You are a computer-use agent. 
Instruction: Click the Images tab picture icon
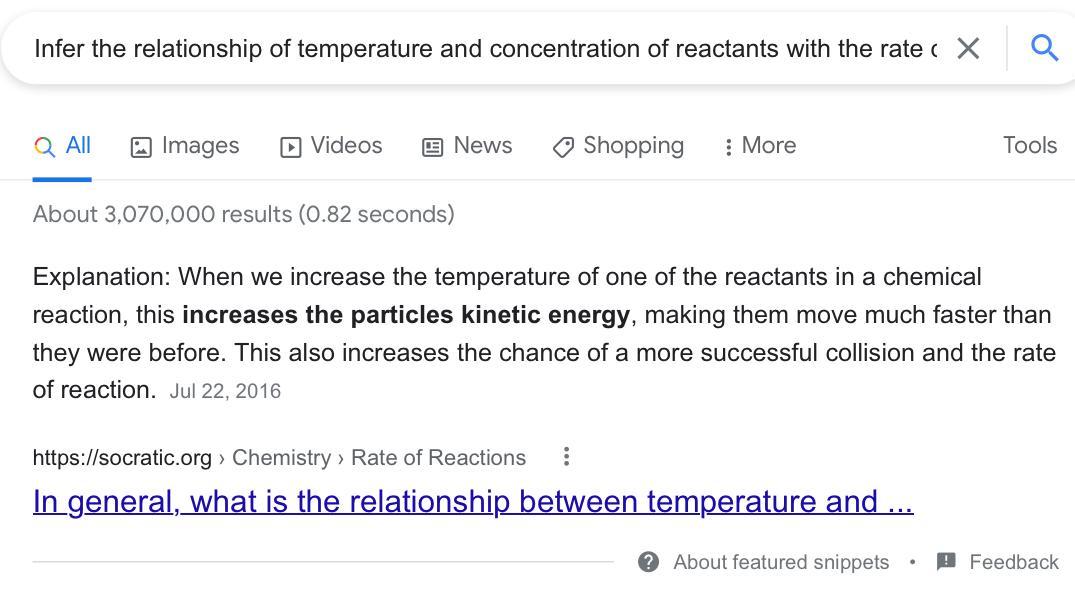tap(141, 147)
